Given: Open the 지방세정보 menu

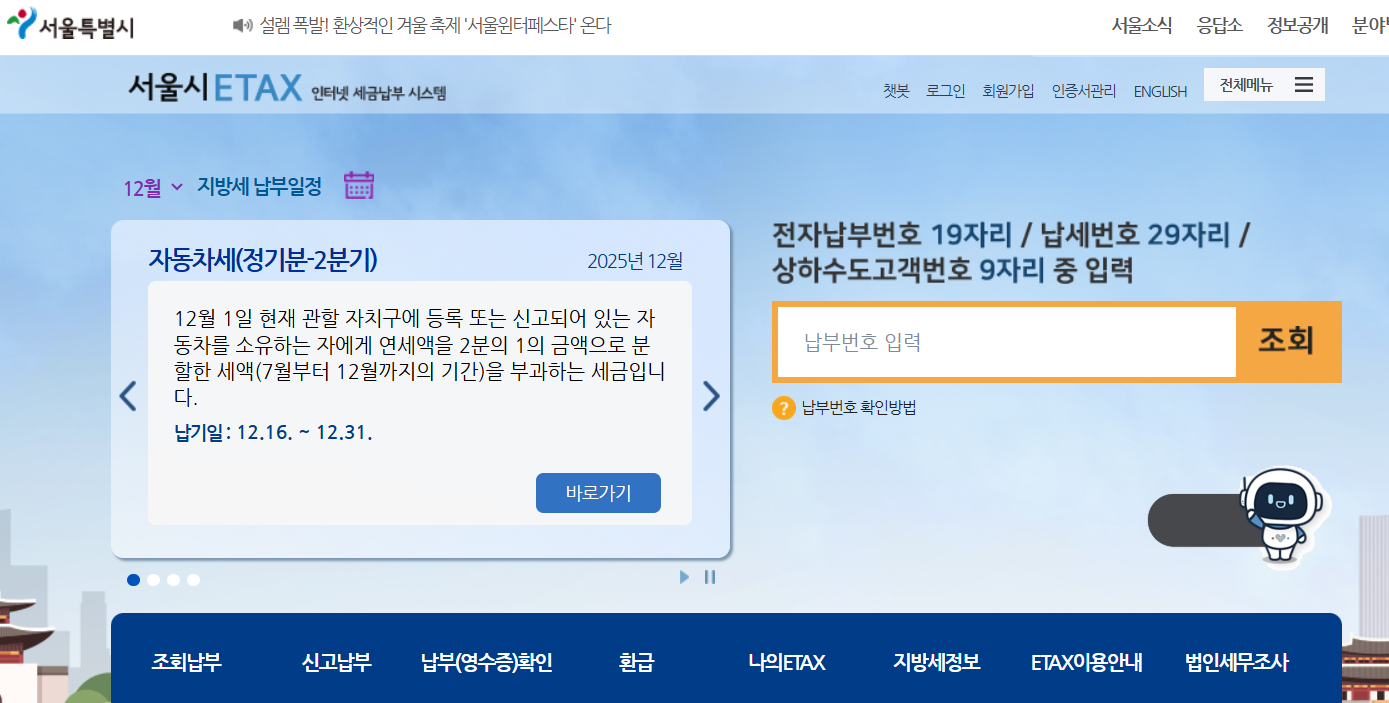Looking at the screenshot, I should (937, 662).
